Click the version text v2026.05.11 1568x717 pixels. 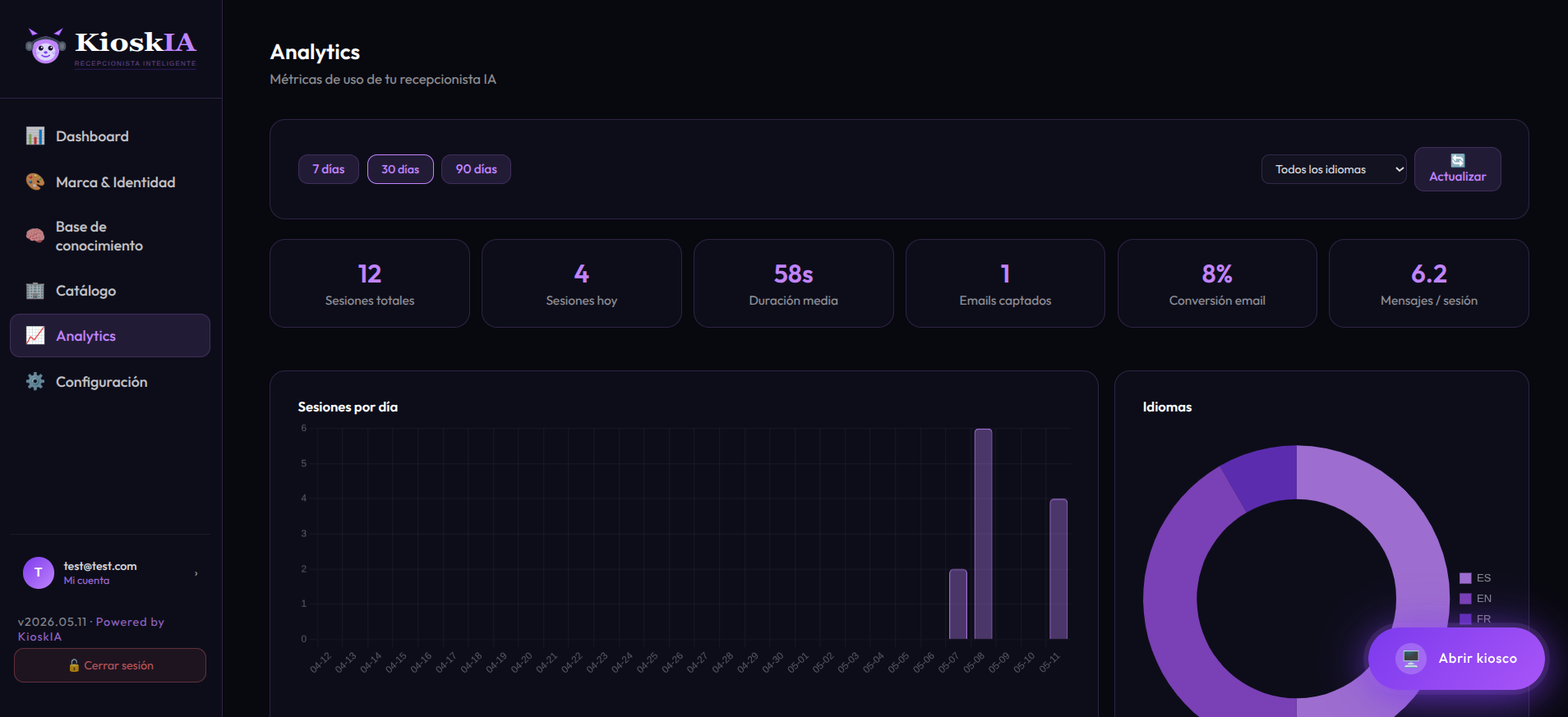click(x=52, y=623)
